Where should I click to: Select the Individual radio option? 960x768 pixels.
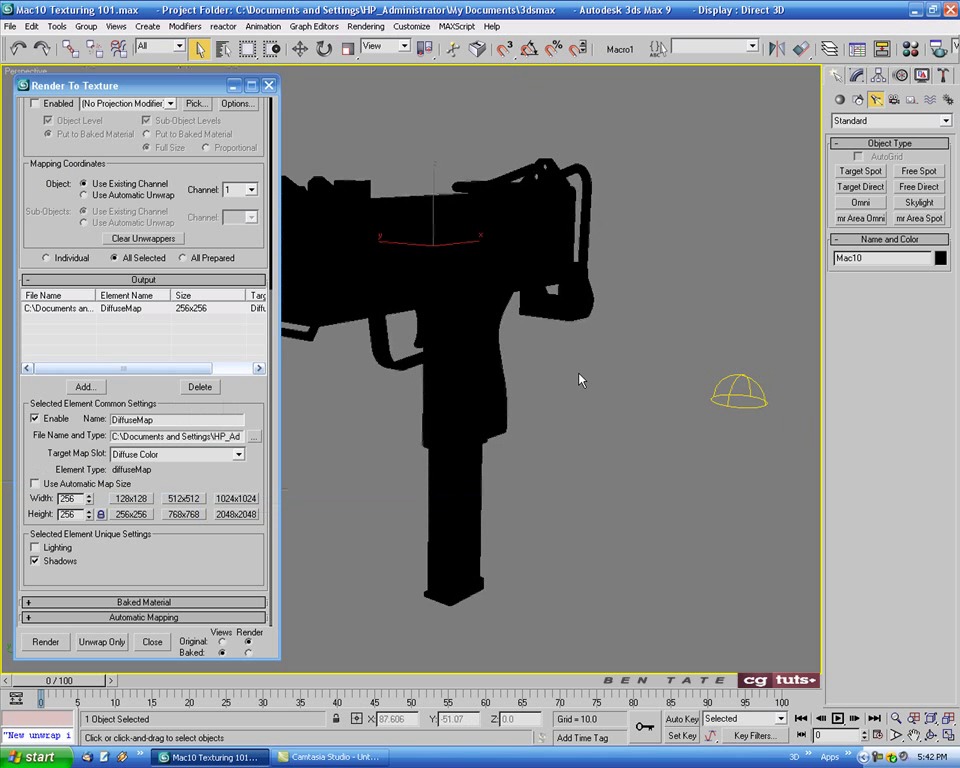(46, 258)
